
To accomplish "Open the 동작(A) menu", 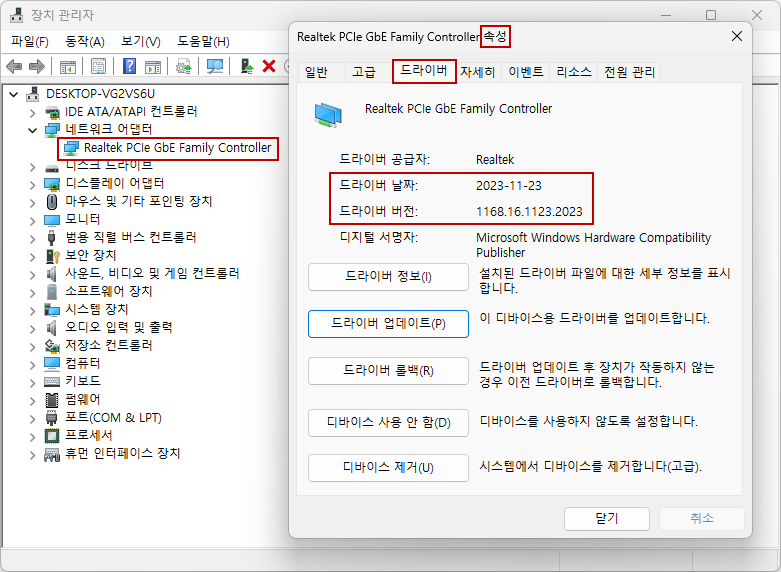I will [85, 41].
